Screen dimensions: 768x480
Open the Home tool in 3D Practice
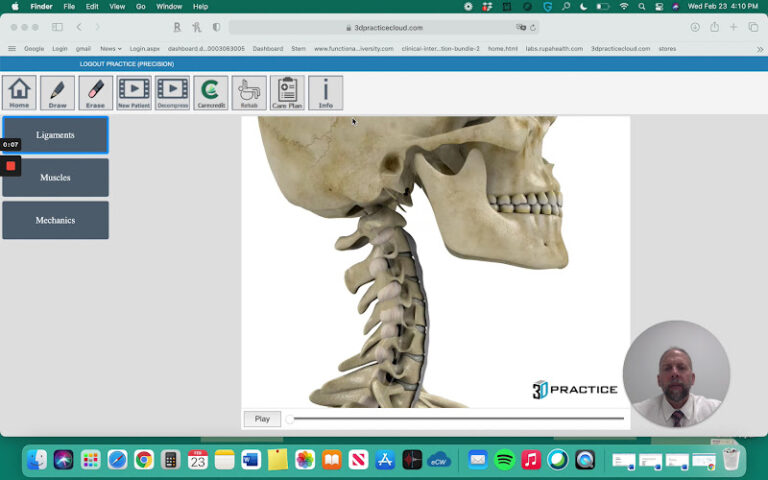coord(19,93)
